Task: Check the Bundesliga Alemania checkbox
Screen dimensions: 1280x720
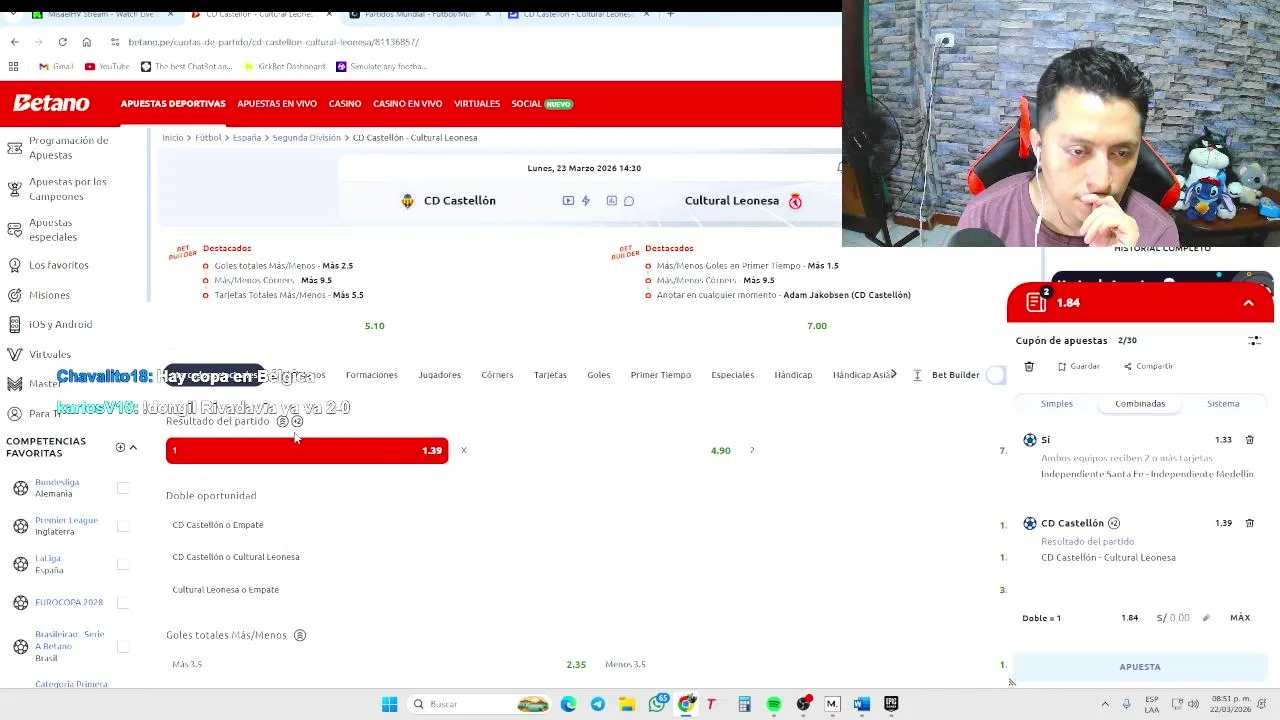Action: (x=123, y=488)
